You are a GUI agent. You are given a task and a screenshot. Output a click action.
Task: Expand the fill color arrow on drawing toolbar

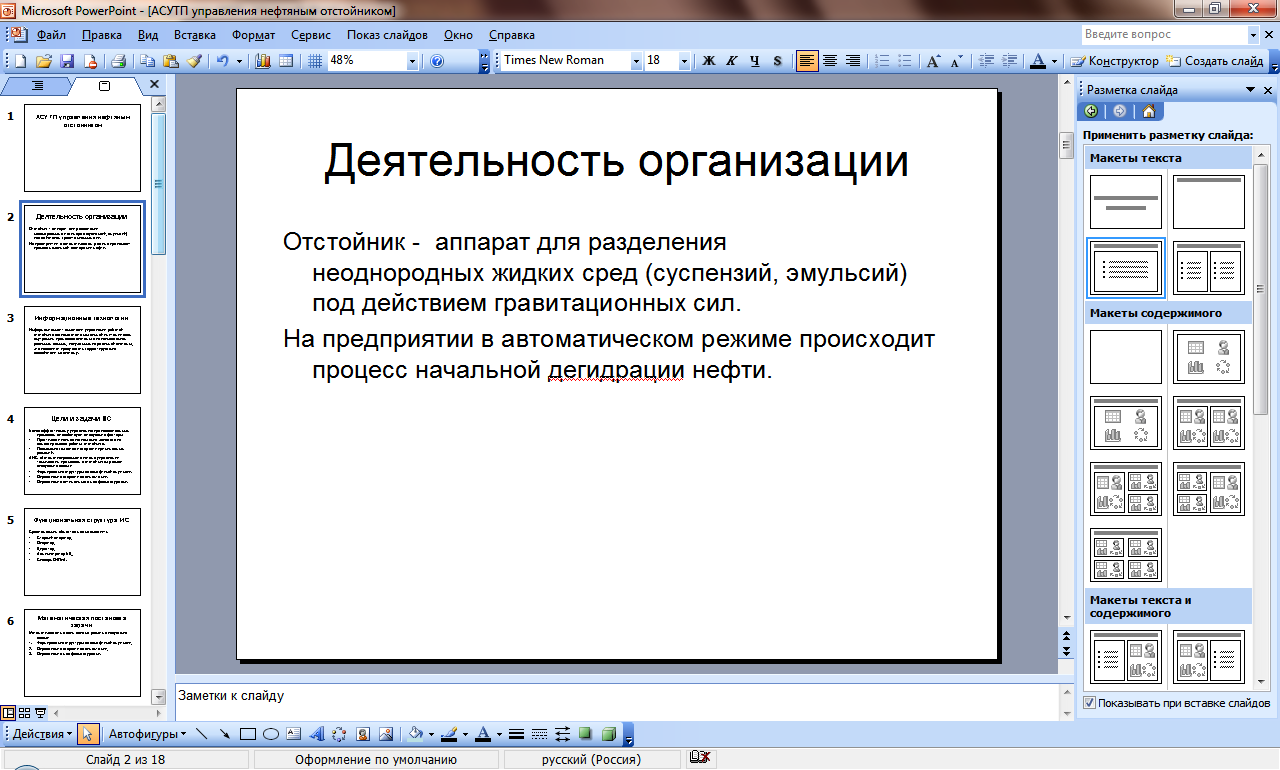click(x=431, y=734)
